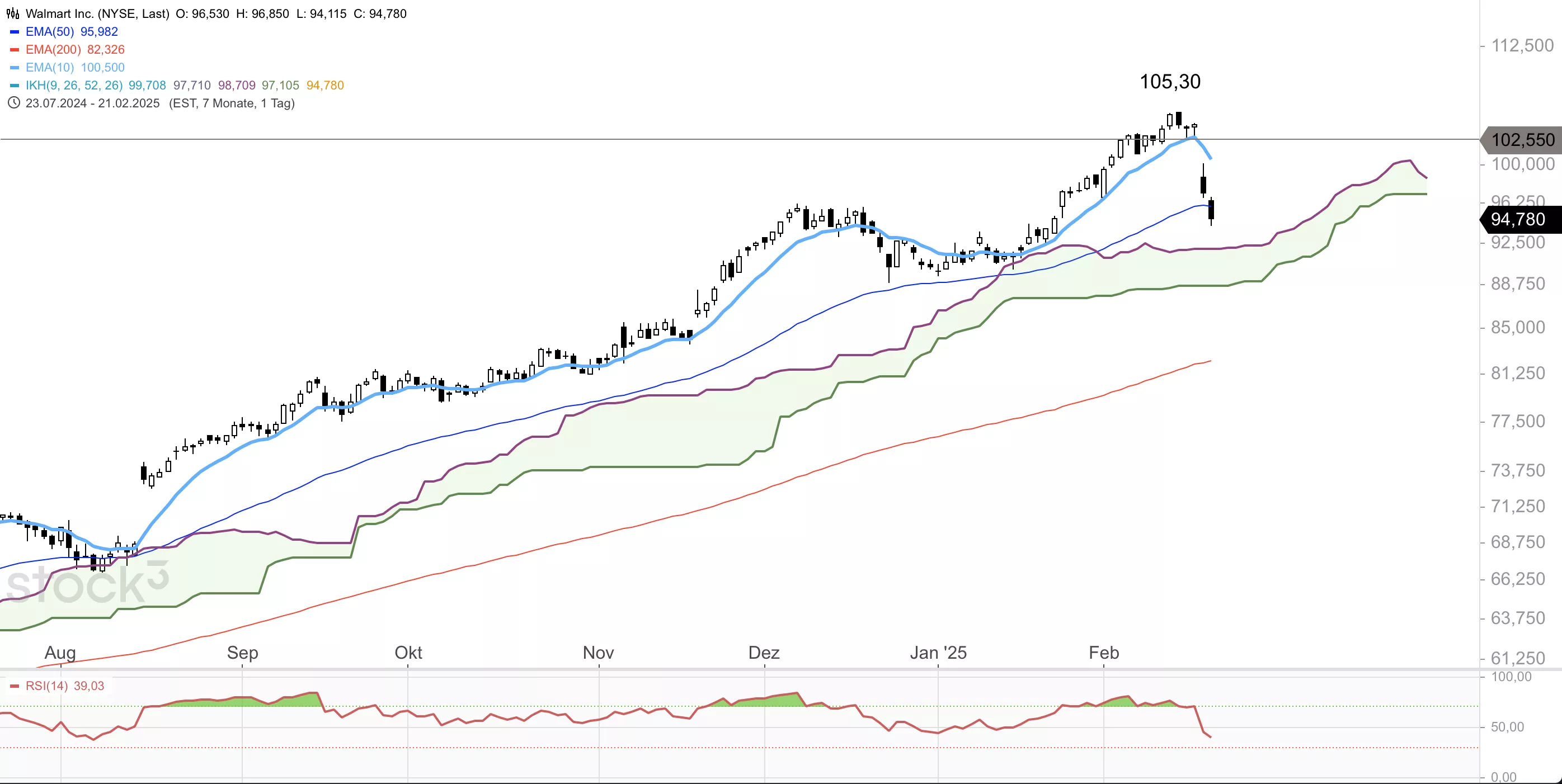Select the EMA(200) red color swatch
Image resolution: width=1562 pixels, height=784 pixels.
(15, 50)
